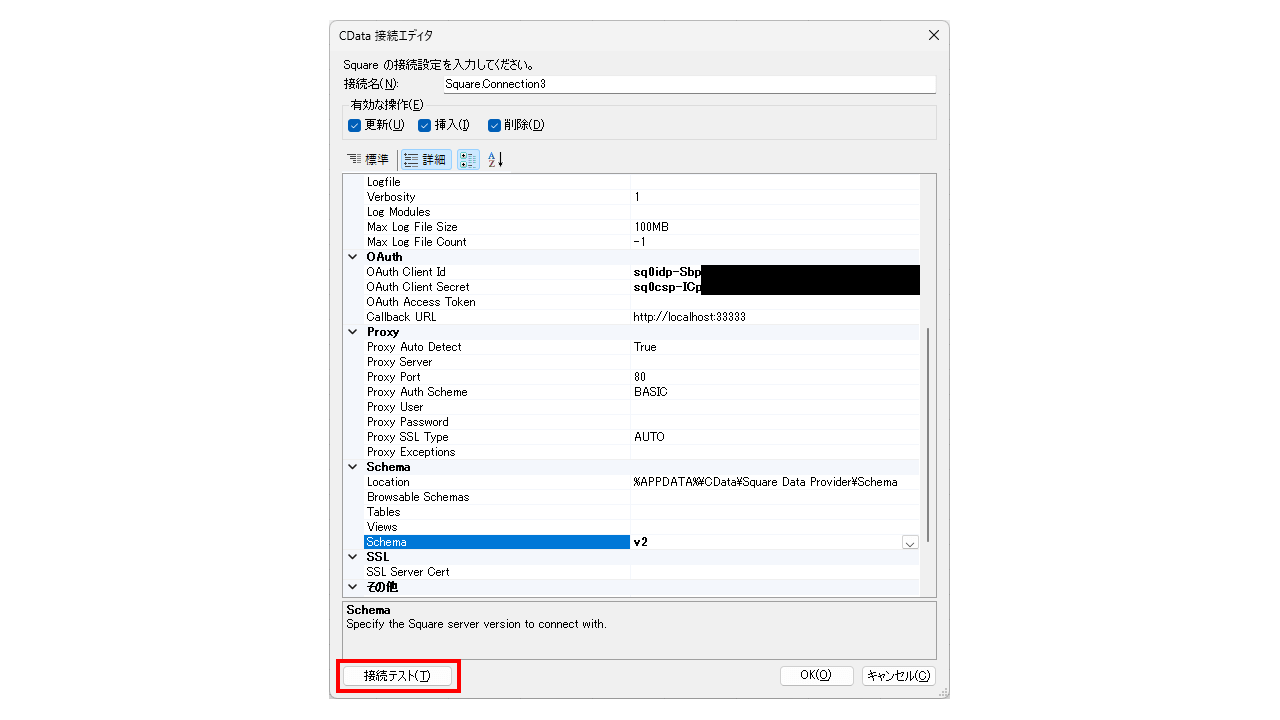Collapse the SSL category

click(352, 557)
